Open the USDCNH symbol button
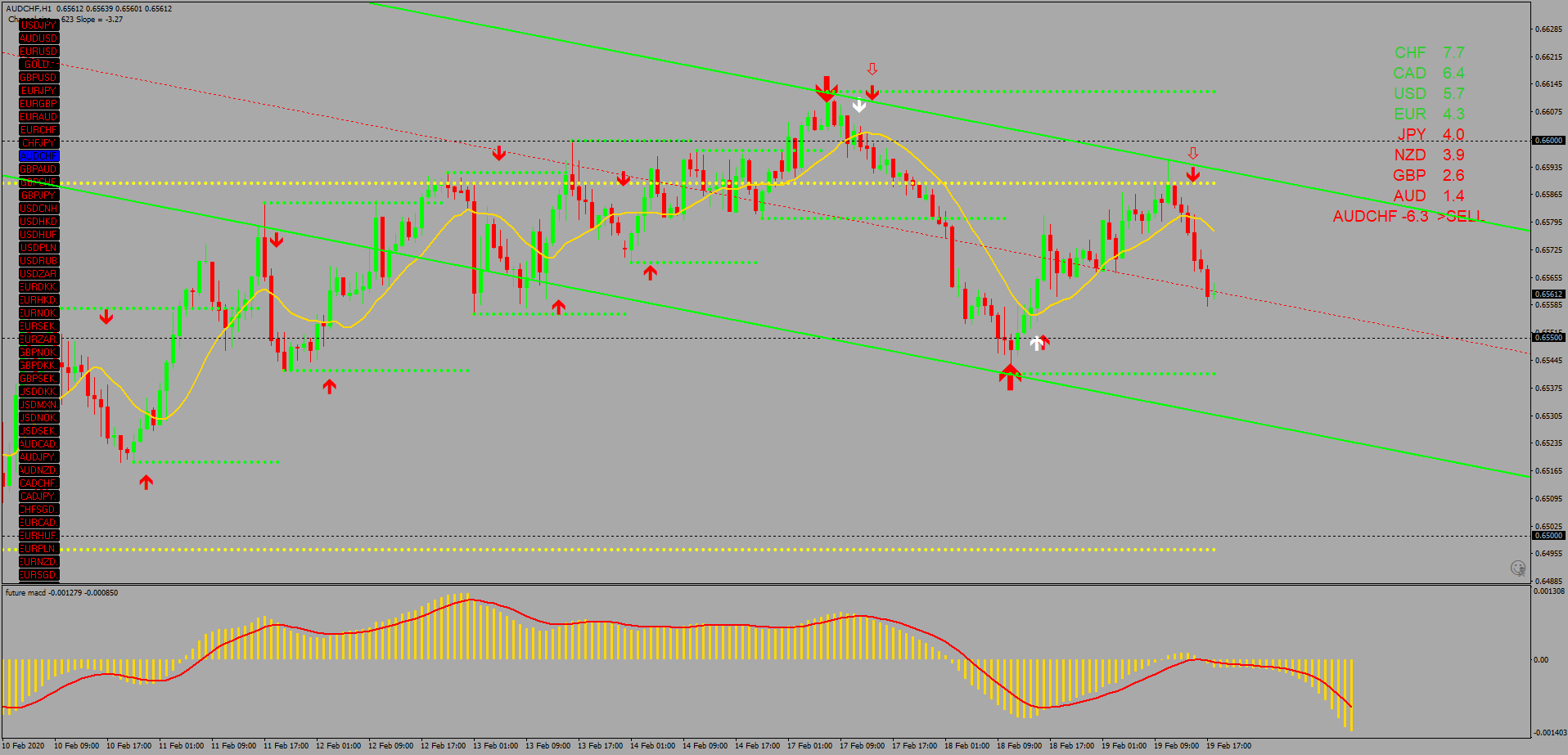The width and height of the screenshot is (1568, 755). tap(39, 209)
